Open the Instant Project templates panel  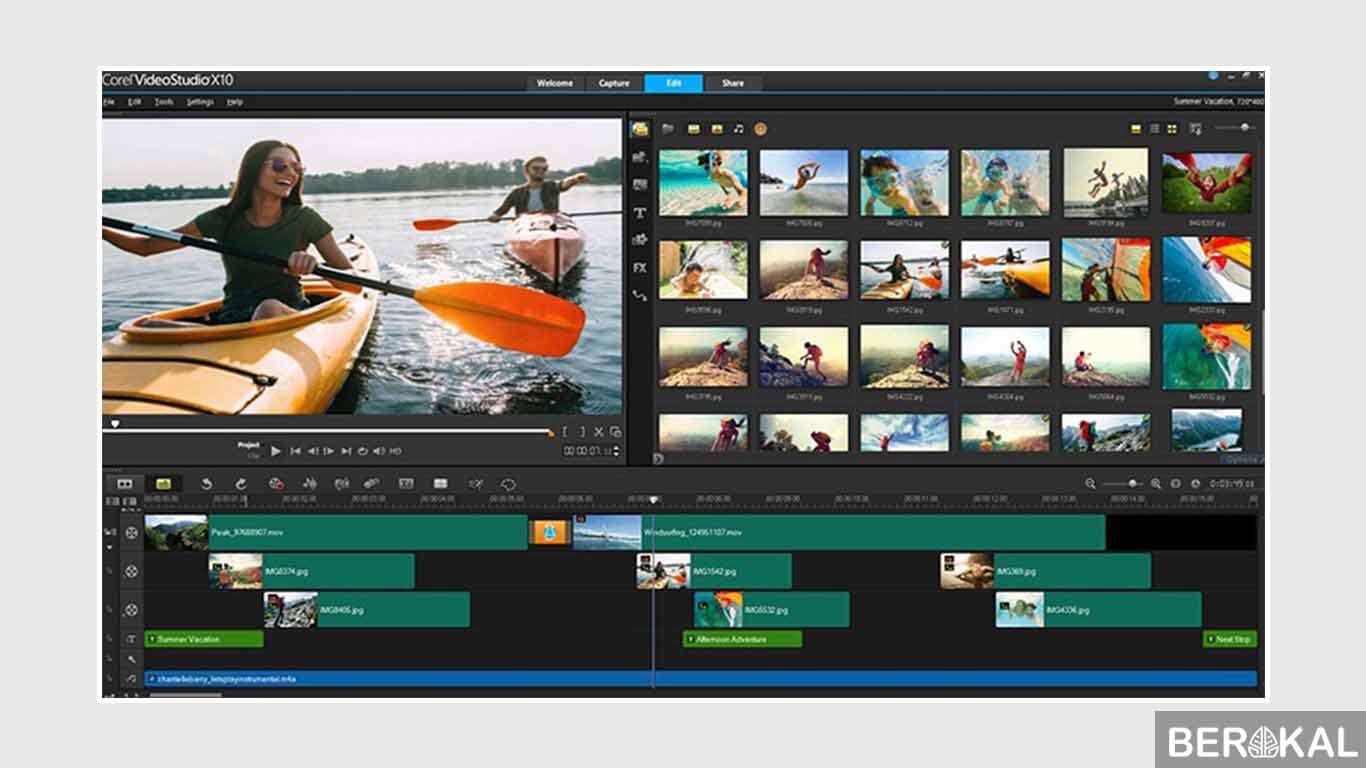coord(638,159)
